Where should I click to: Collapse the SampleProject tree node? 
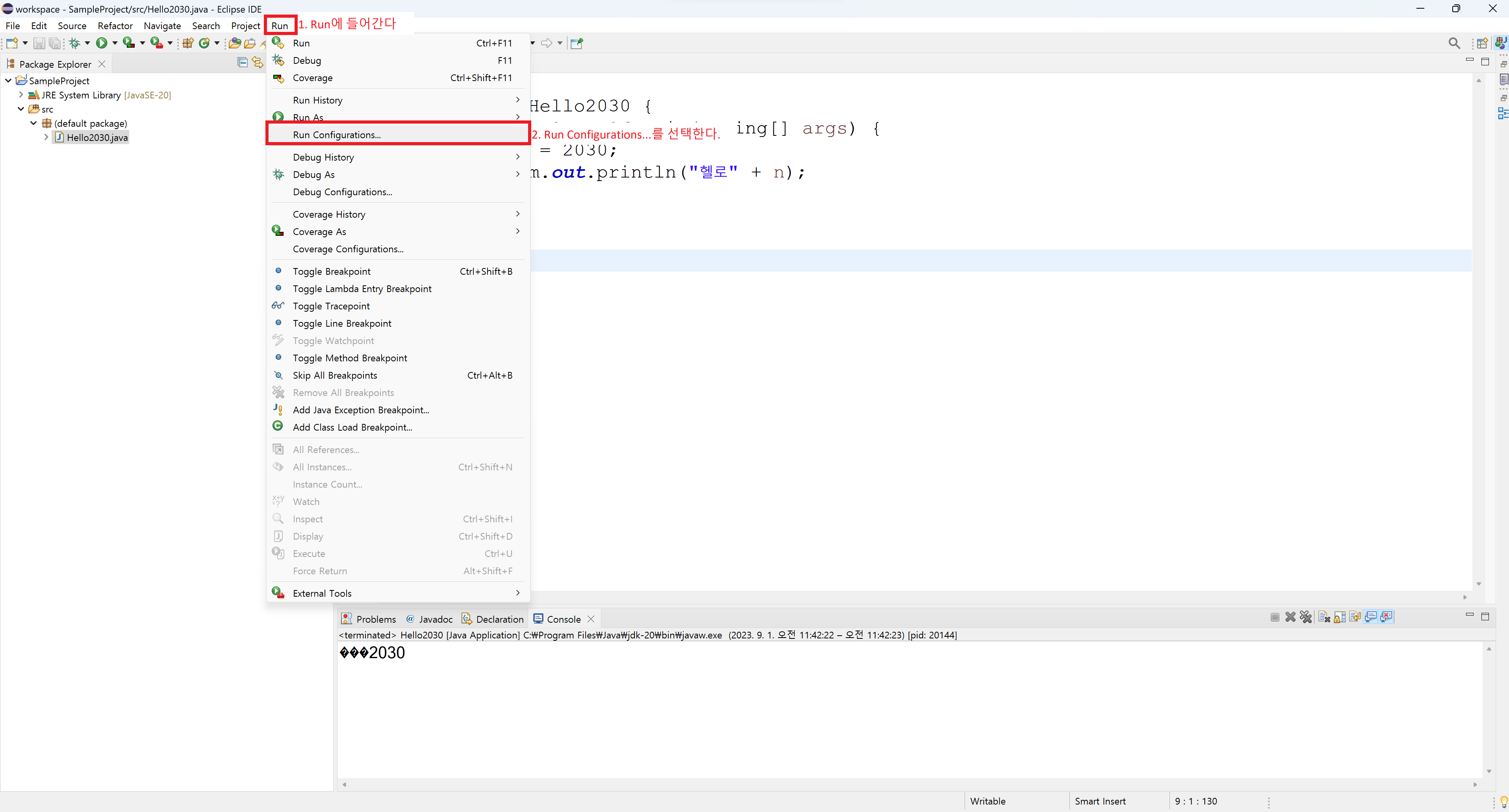[8, 80]
